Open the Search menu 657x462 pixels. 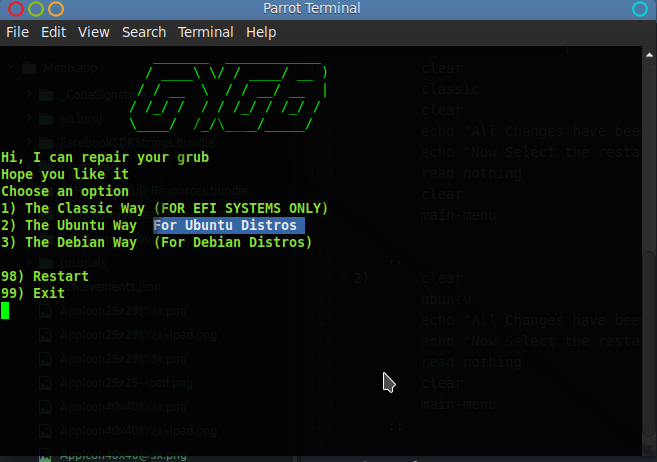144,32
